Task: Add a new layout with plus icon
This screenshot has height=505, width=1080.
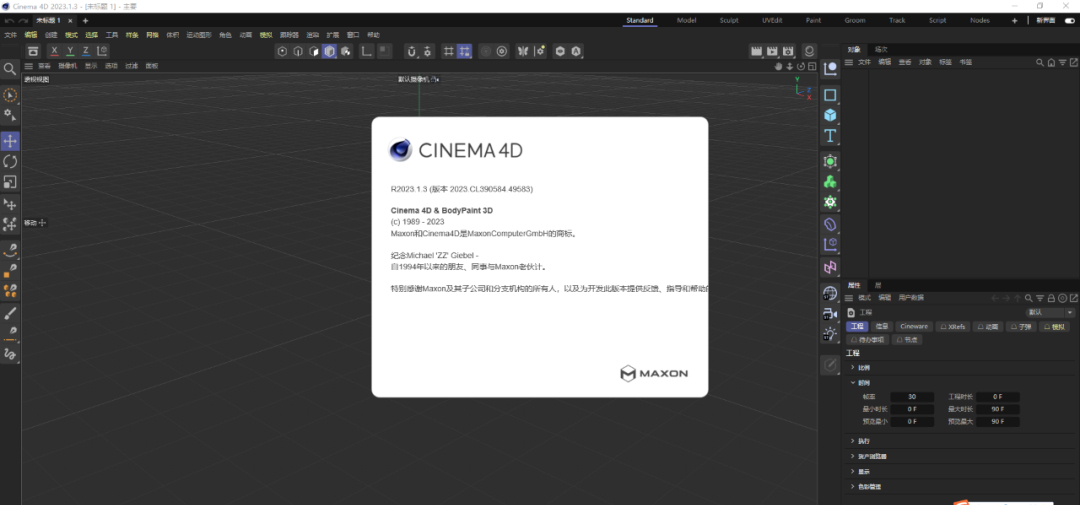Action: (1014, 20)
